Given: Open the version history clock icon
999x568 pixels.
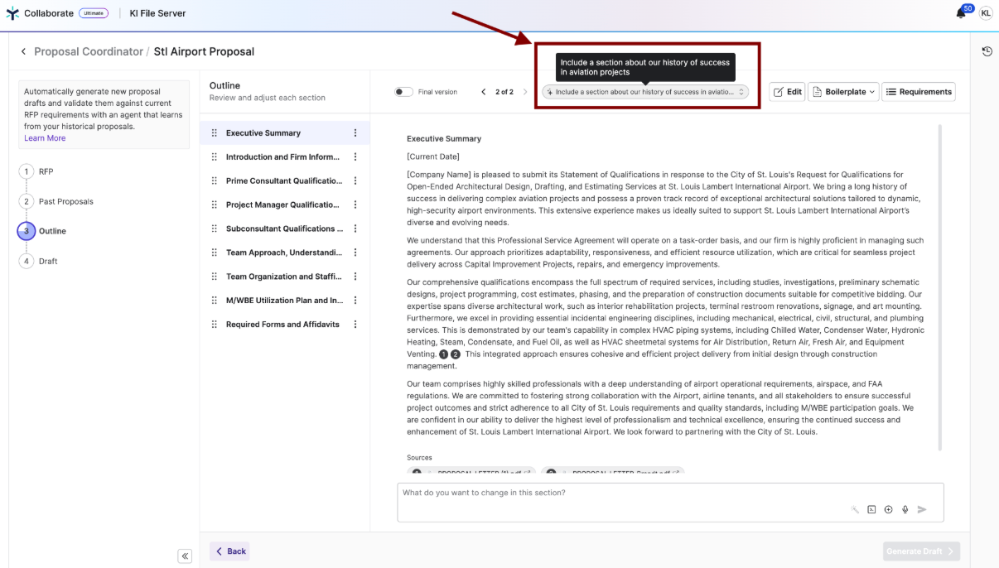Looking at the screenshot, I should [987, 52].
